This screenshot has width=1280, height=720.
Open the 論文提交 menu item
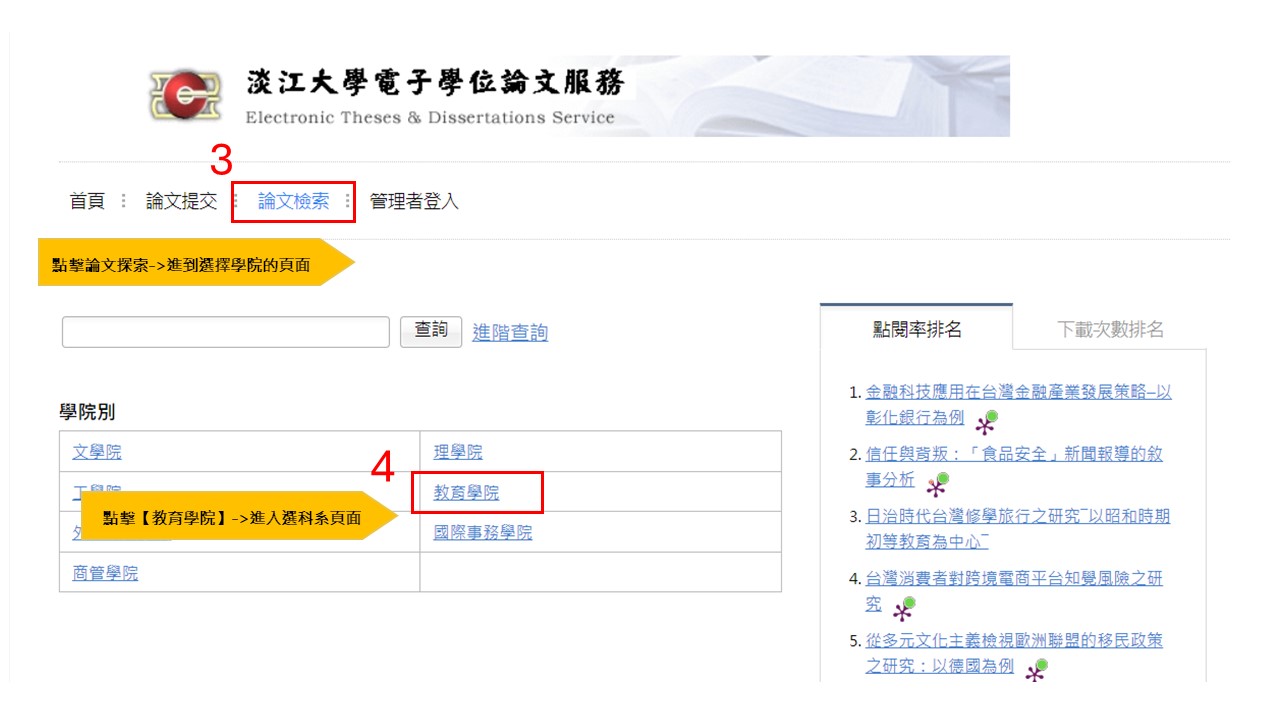(181, 201)
